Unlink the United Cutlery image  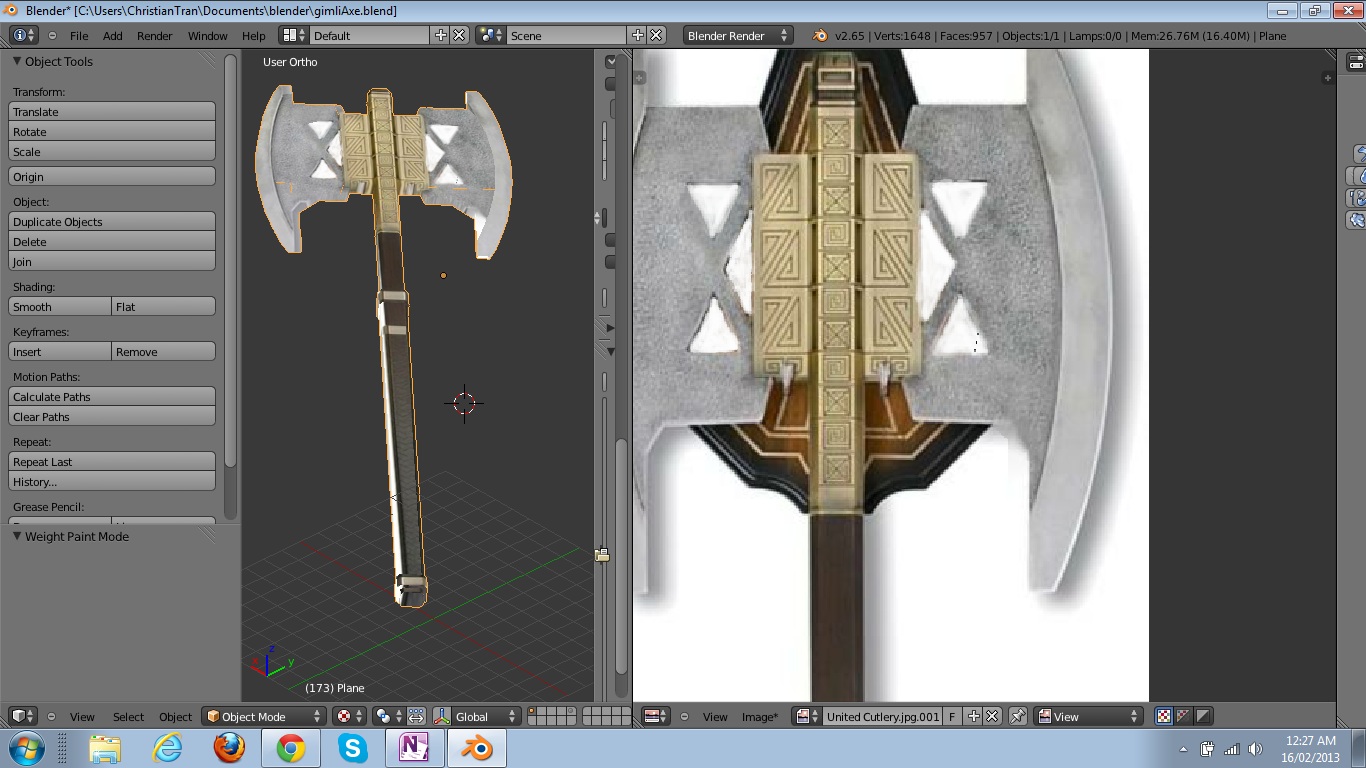(992, 716)
